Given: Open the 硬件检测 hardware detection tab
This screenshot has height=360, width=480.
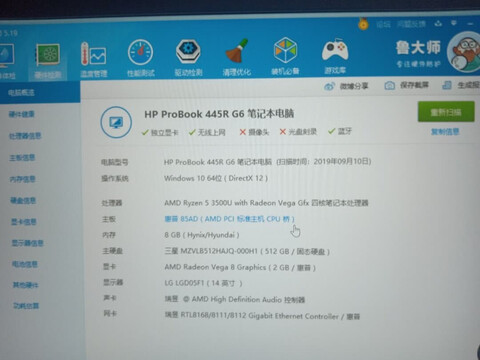Looking at the screenshot, I should click(48, 61).
